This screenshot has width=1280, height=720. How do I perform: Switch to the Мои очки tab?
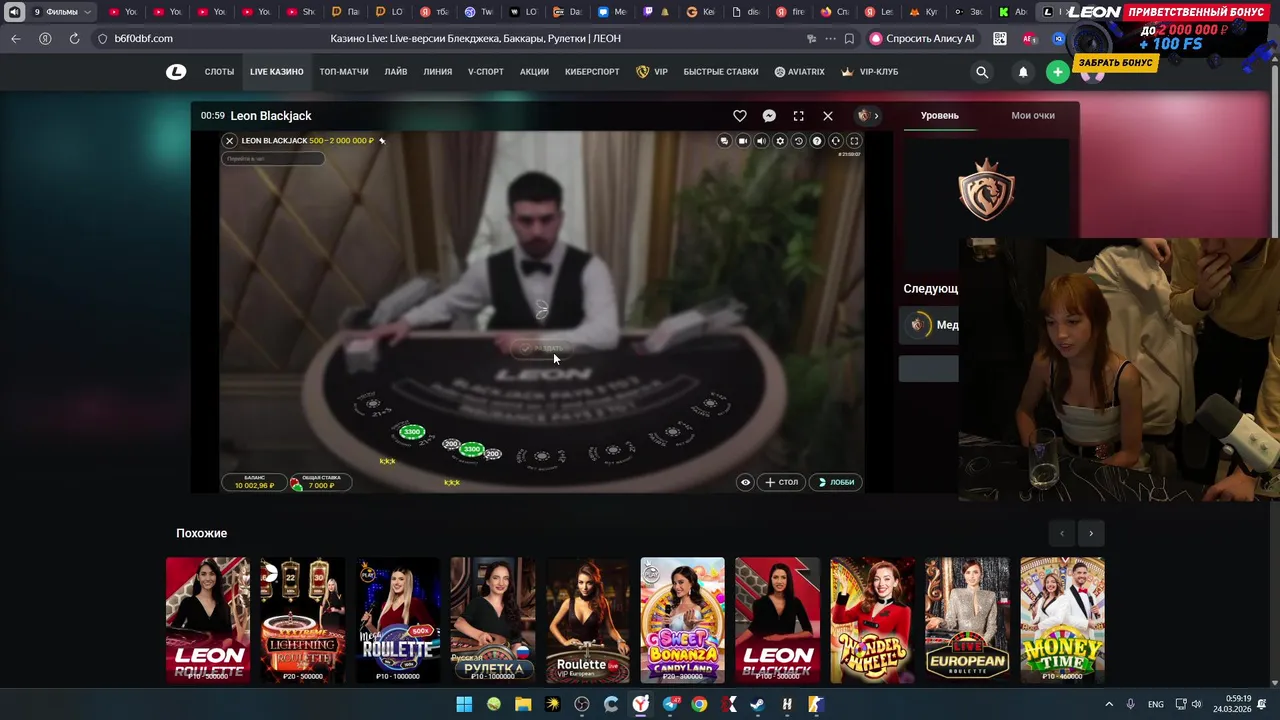(x=1033, y=116)
